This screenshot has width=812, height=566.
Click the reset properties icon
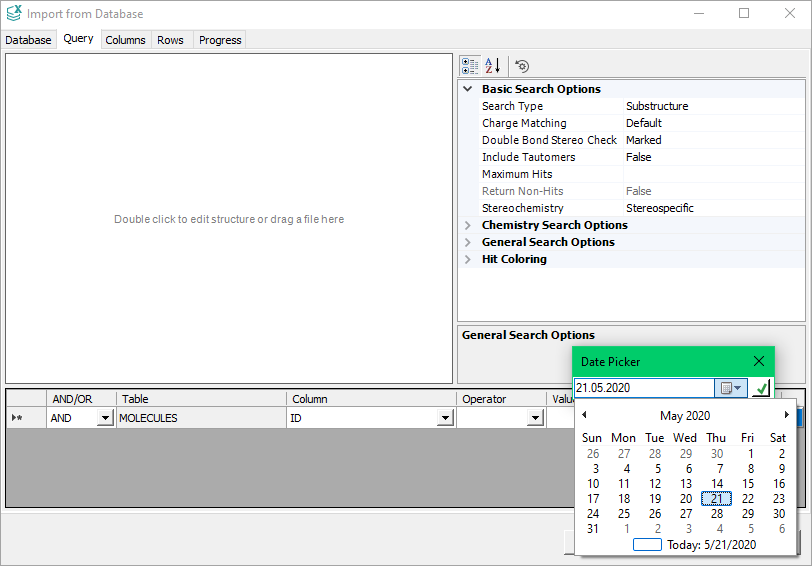(522, 66)
